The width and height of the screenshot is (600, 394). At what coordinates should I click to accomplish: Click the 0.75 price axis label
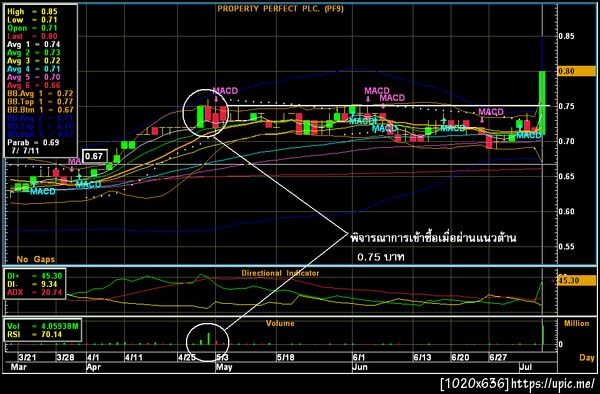point(566,106)
